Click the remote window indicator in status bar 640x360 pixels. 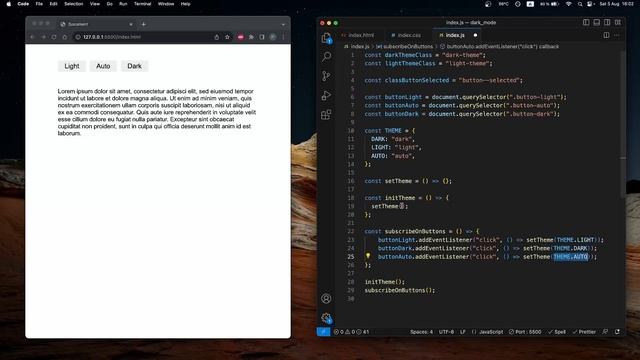[323, 332]
